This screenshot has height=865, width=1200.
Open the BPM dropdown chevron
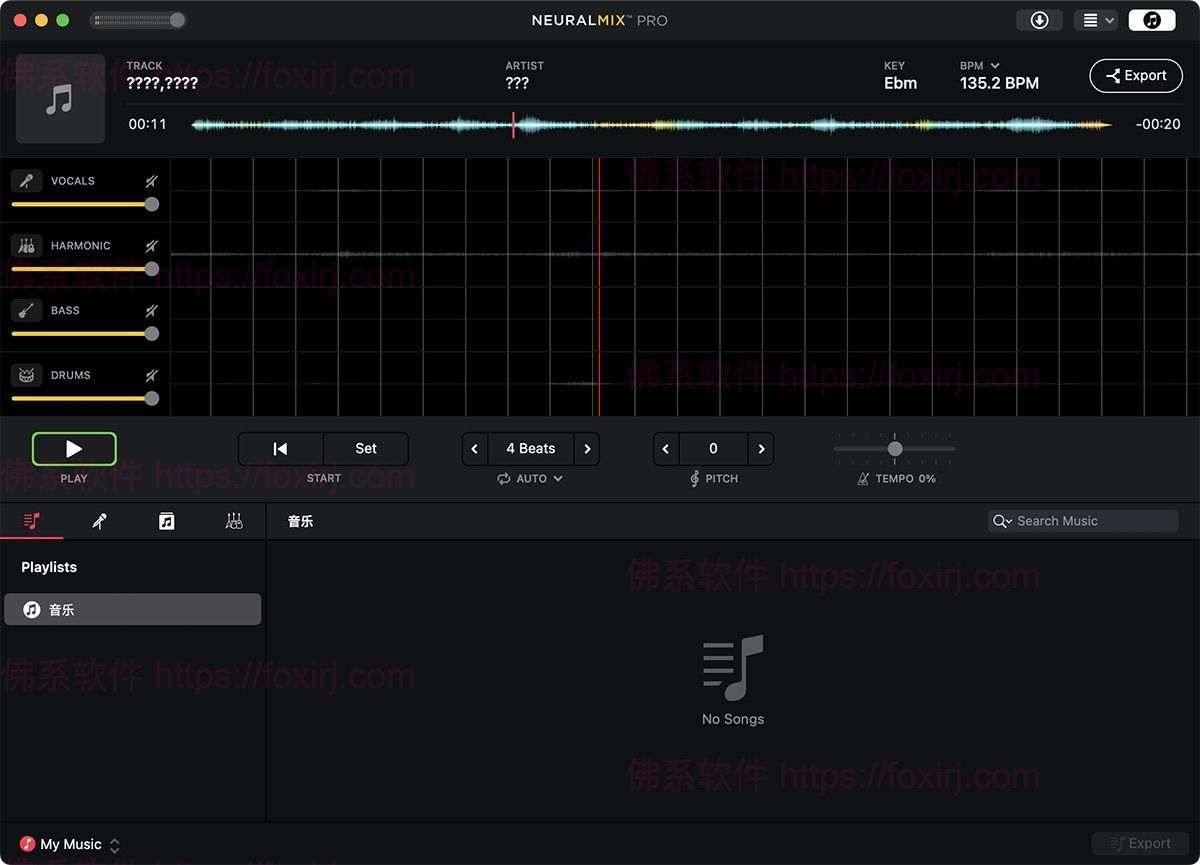click(x=995, y=66)
